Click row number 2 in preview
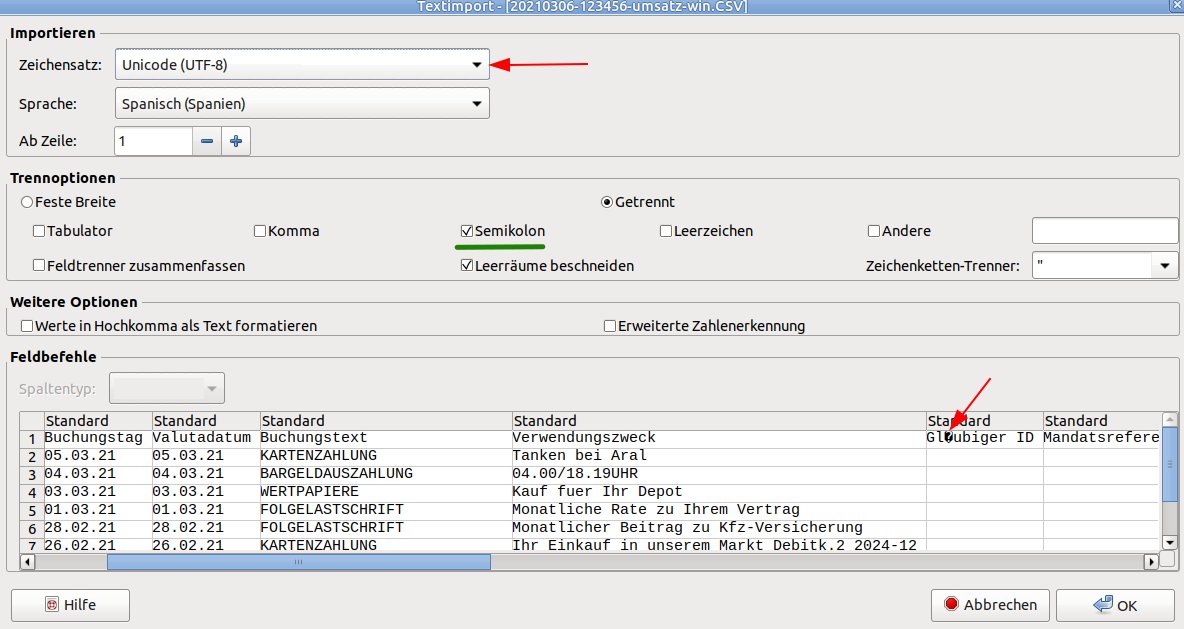 click(32, 457)
